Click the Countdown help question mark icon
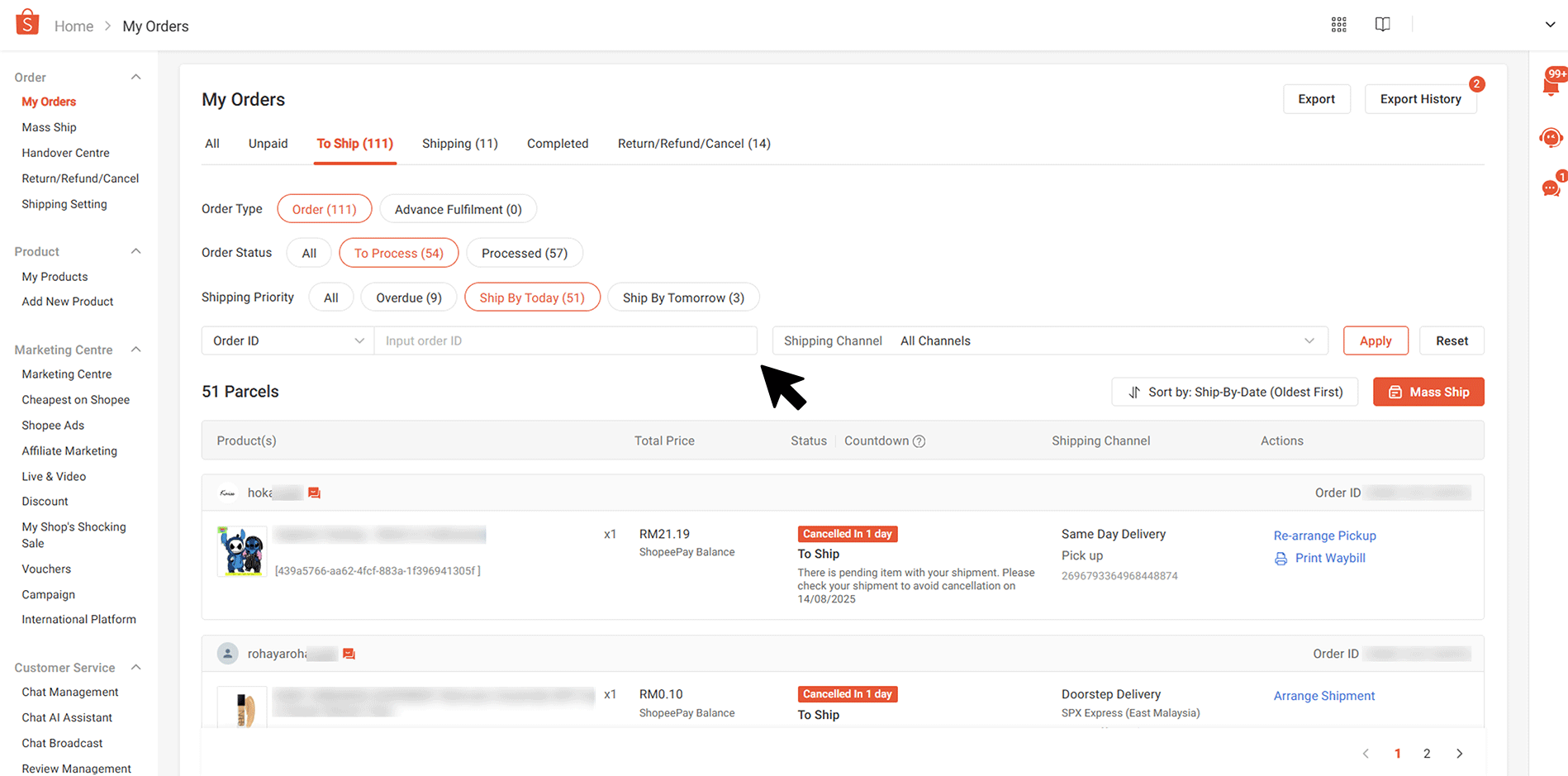The width and height of the screenshot is (1568, 776). [x=919, y=441]
